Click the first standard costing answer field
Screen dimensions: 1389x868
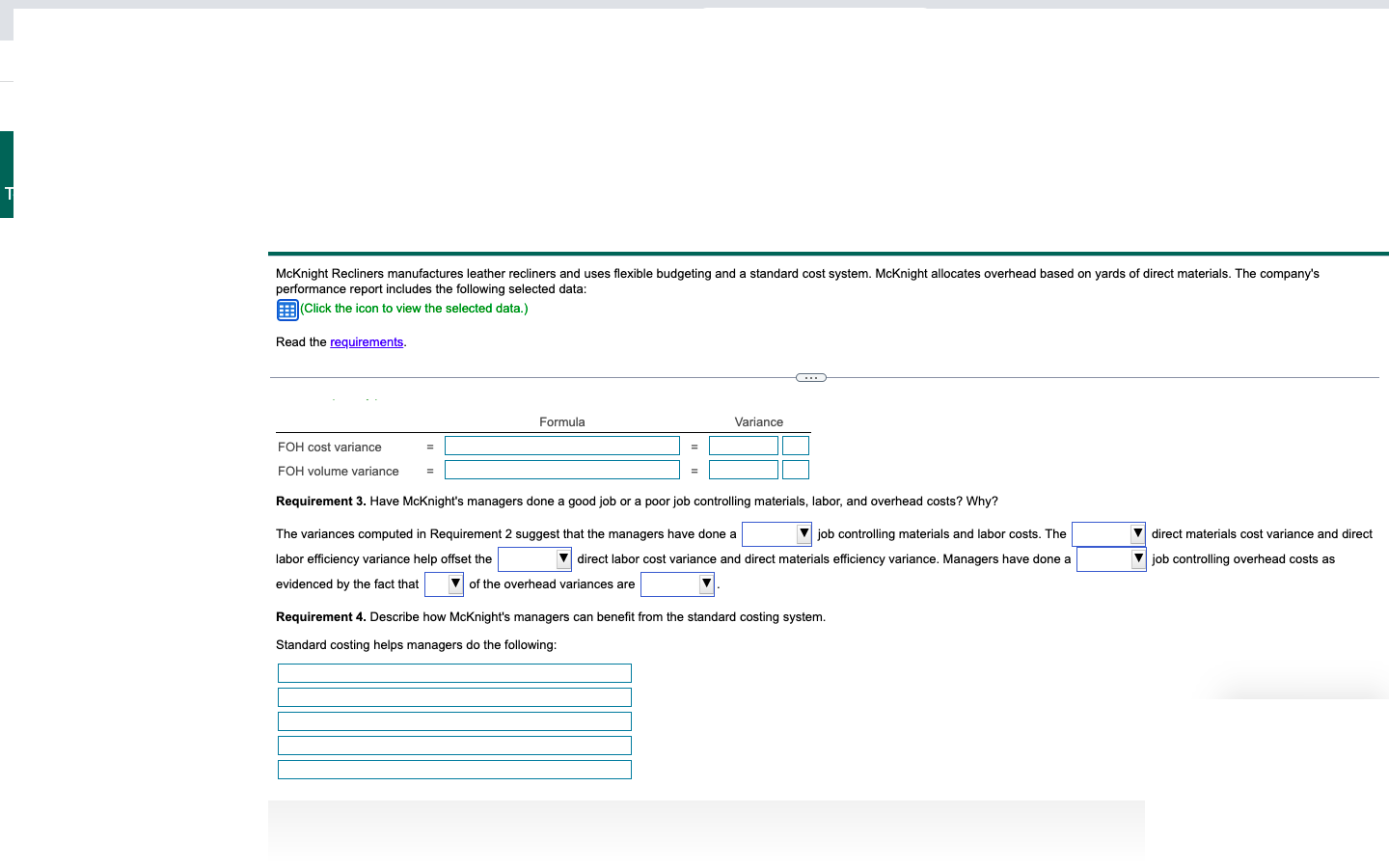[x=454, y=673]
